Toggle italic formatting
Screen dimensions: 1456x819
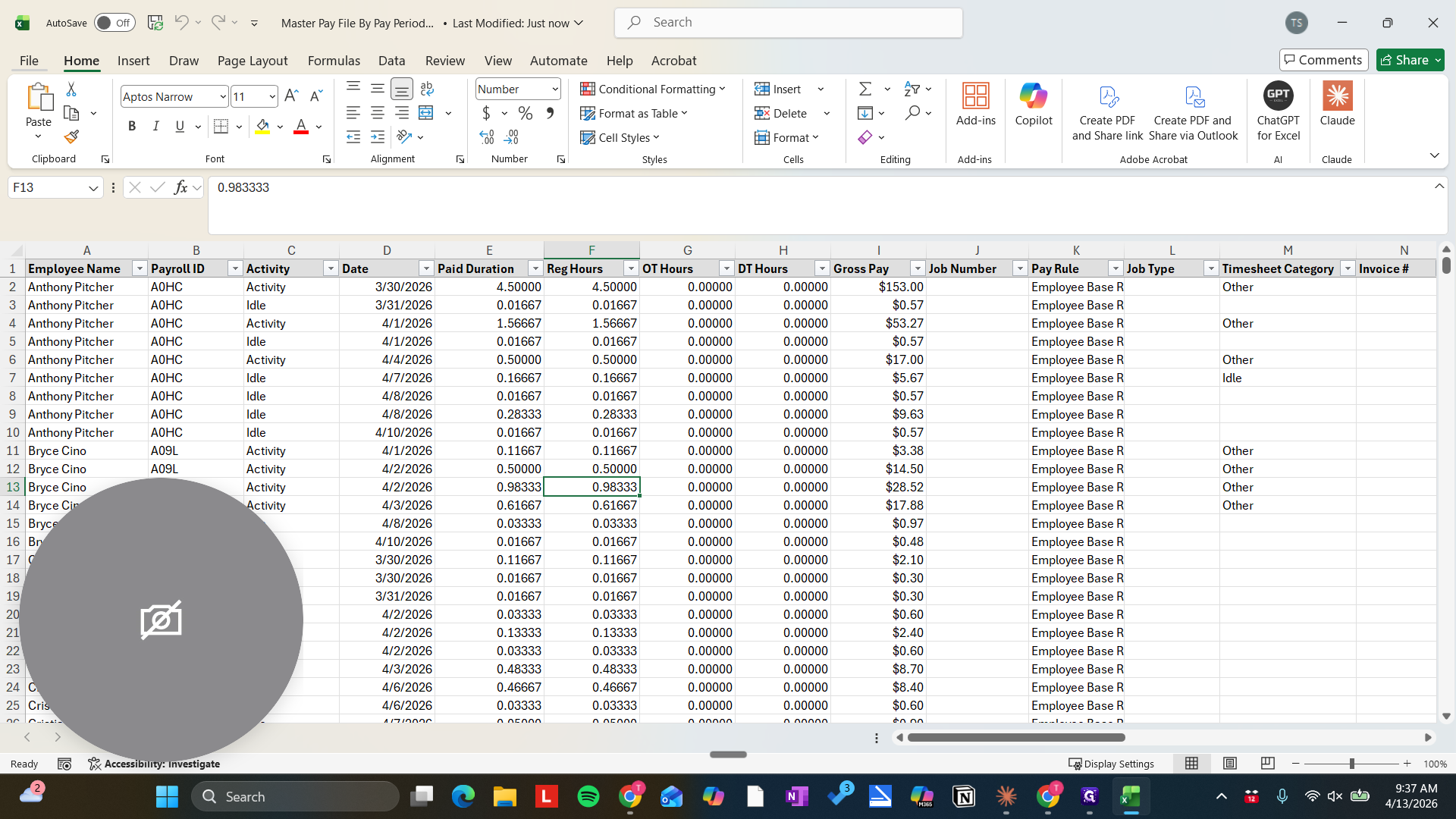pyautogui.click(x=155, y=126)
